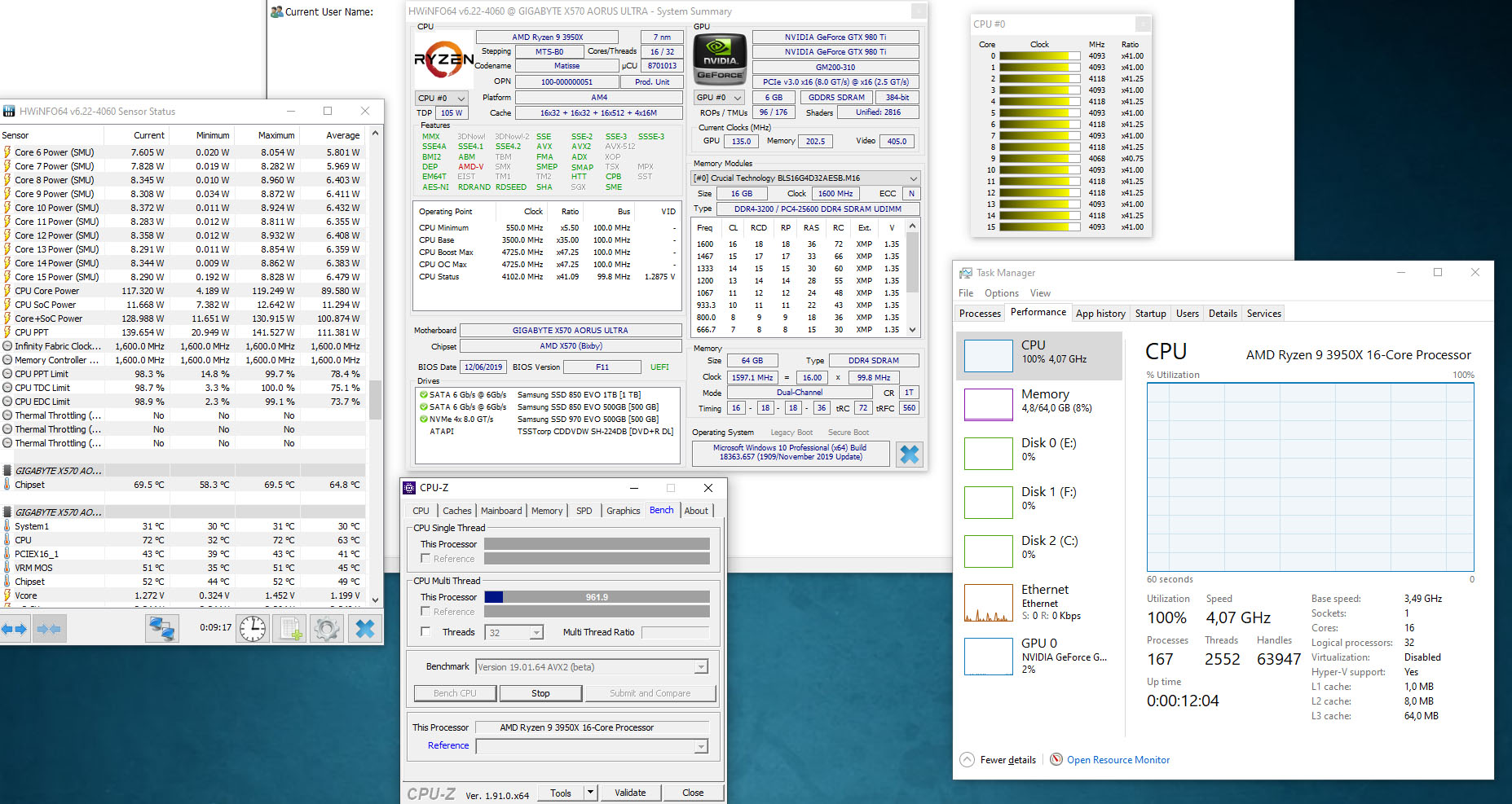This screenshot has width=1512, height=804.
Task: Click the HWiNFO Sensor Status title icon
Action: (9, 111)
